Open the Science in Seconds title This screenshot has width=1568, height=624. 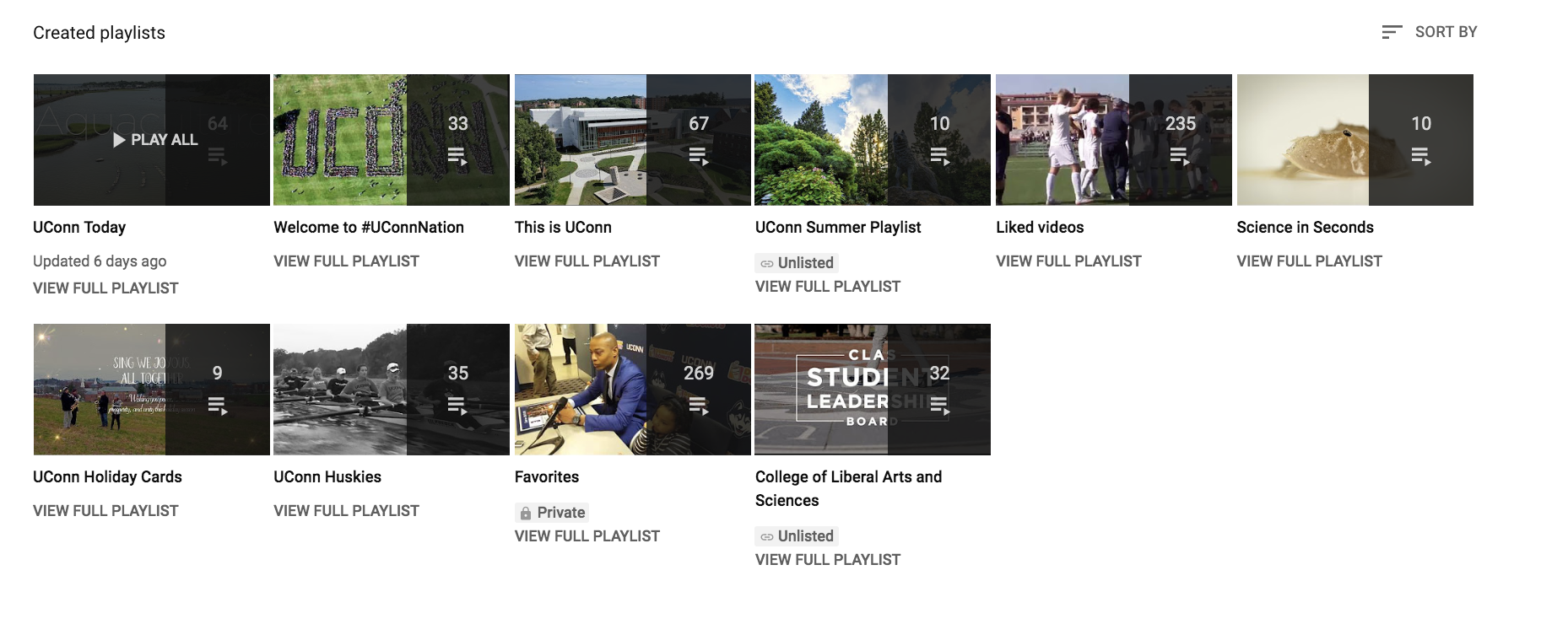(x=1305, y=227)
